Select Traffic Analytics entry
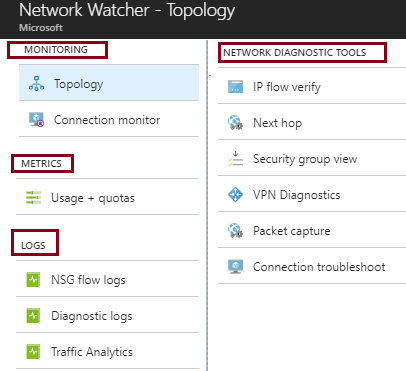The image size is (406, 371). [x=107, y=351]
